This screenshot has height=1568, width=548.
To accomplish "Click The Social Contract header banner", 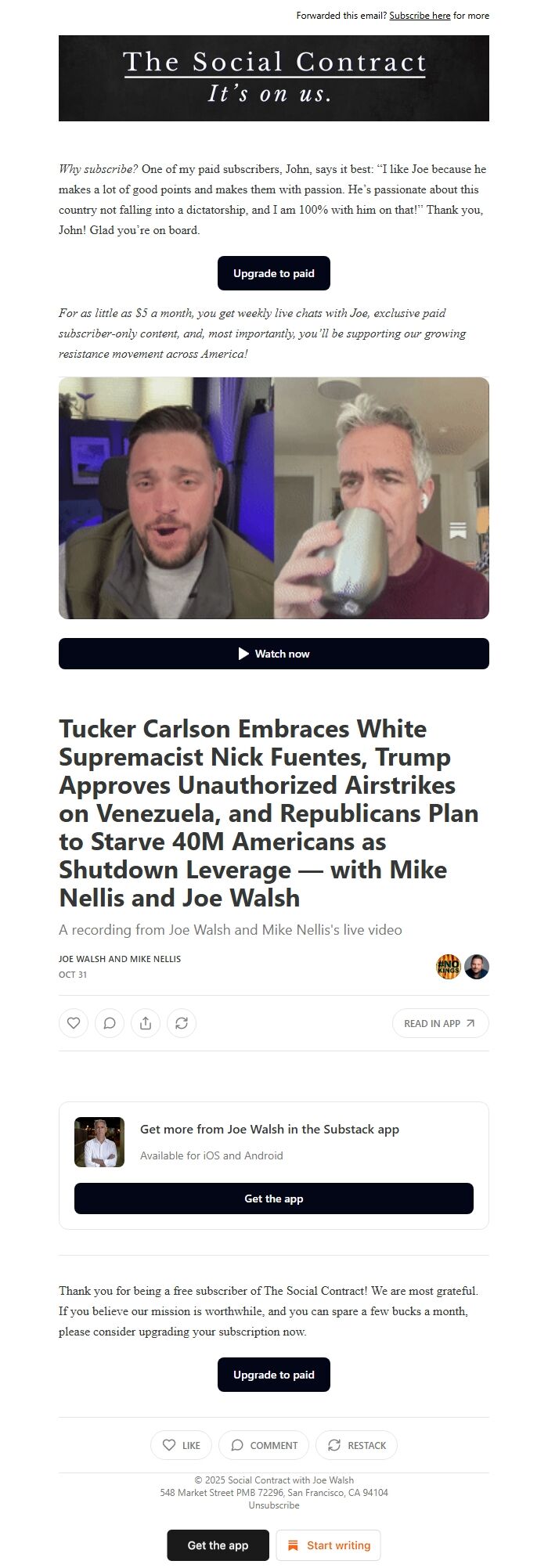I will (274, 78).
